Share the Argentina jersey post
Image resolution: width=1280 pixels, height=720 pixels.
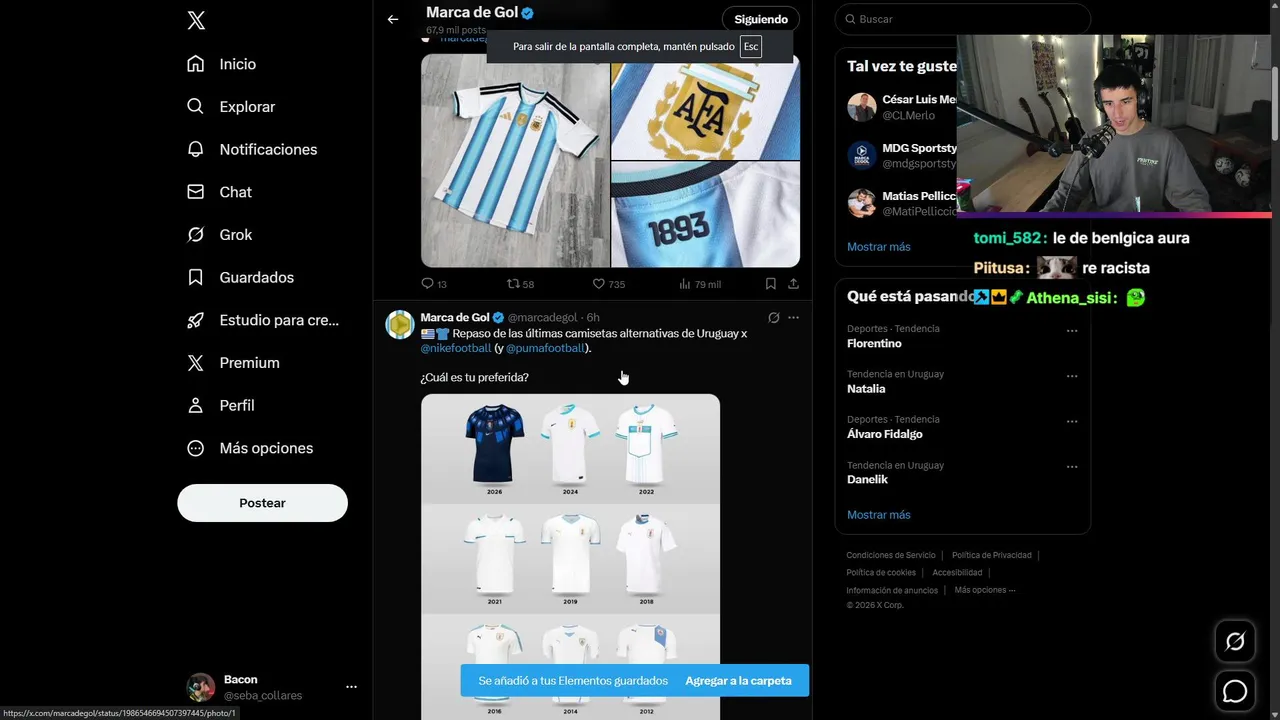pyautogui.click(x=793, y=284)
